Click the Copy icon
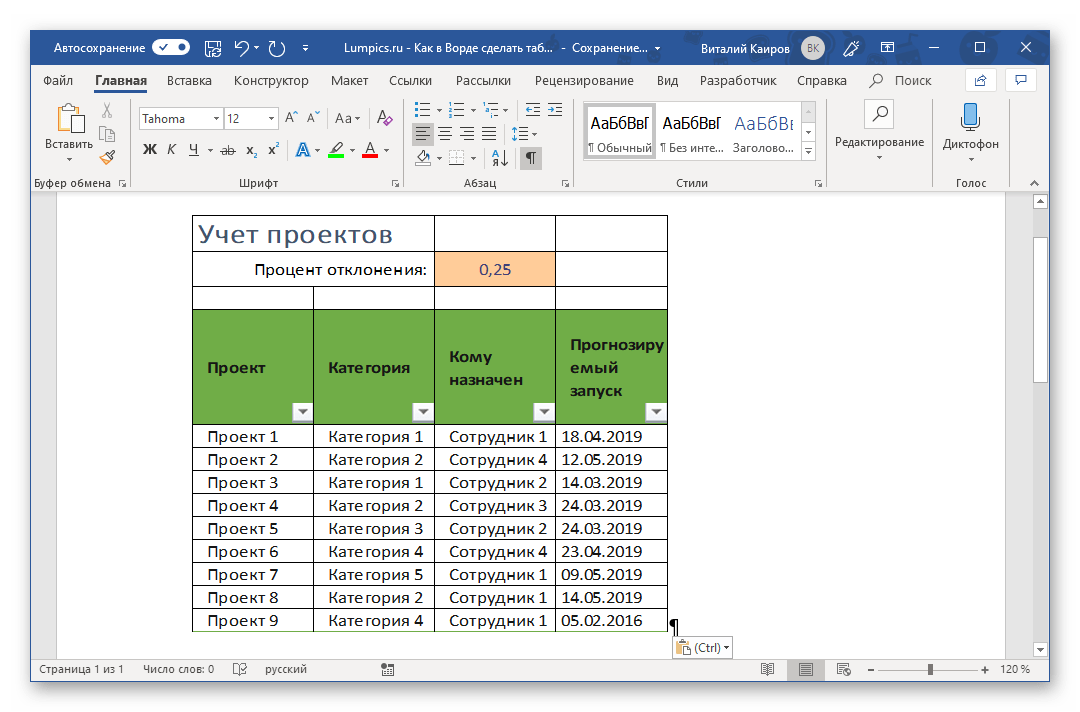The height and width of the screenshot is (712, 1080). pos(107,134)
